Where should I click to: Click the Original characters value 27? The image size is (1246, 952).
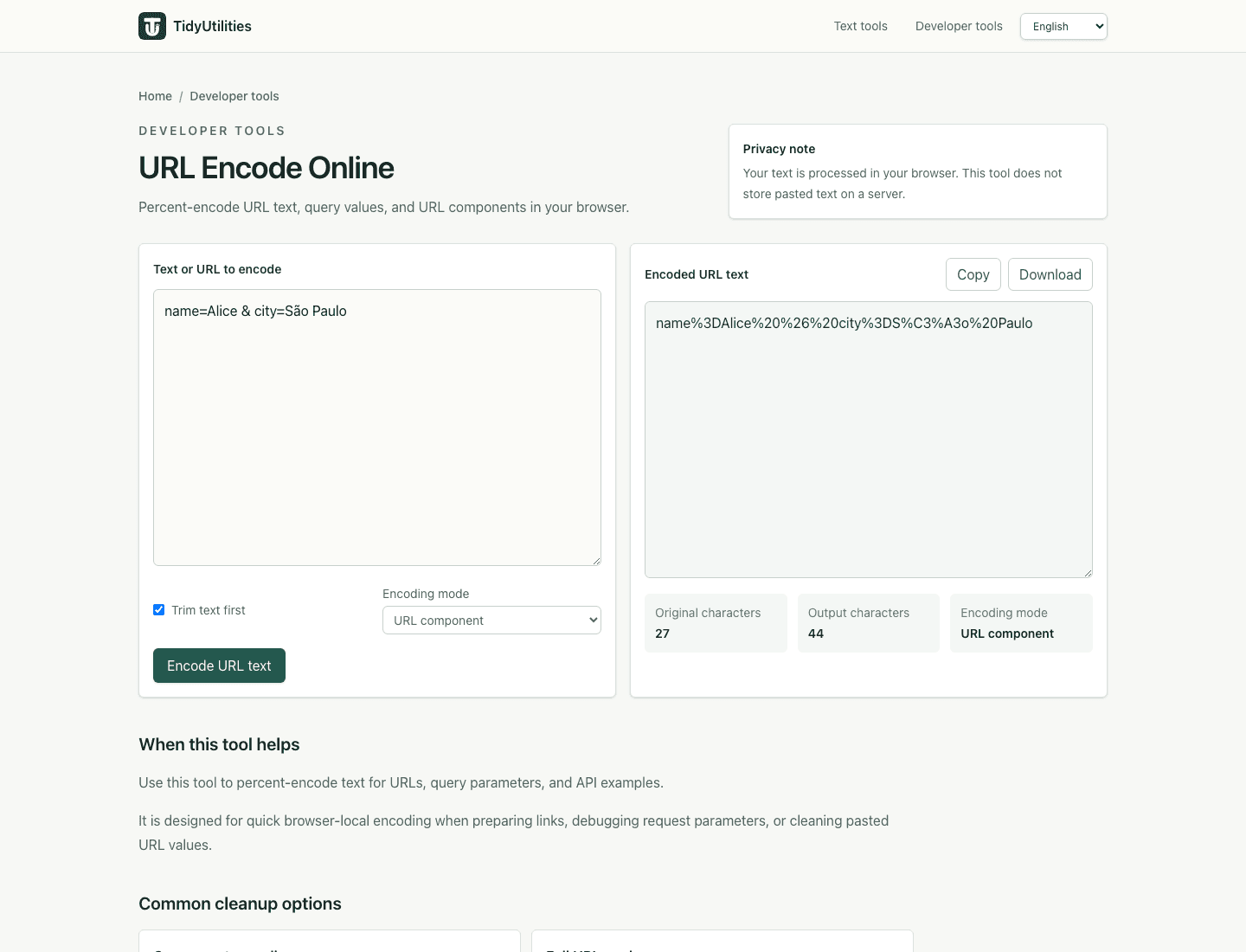(x=663, y=634)
